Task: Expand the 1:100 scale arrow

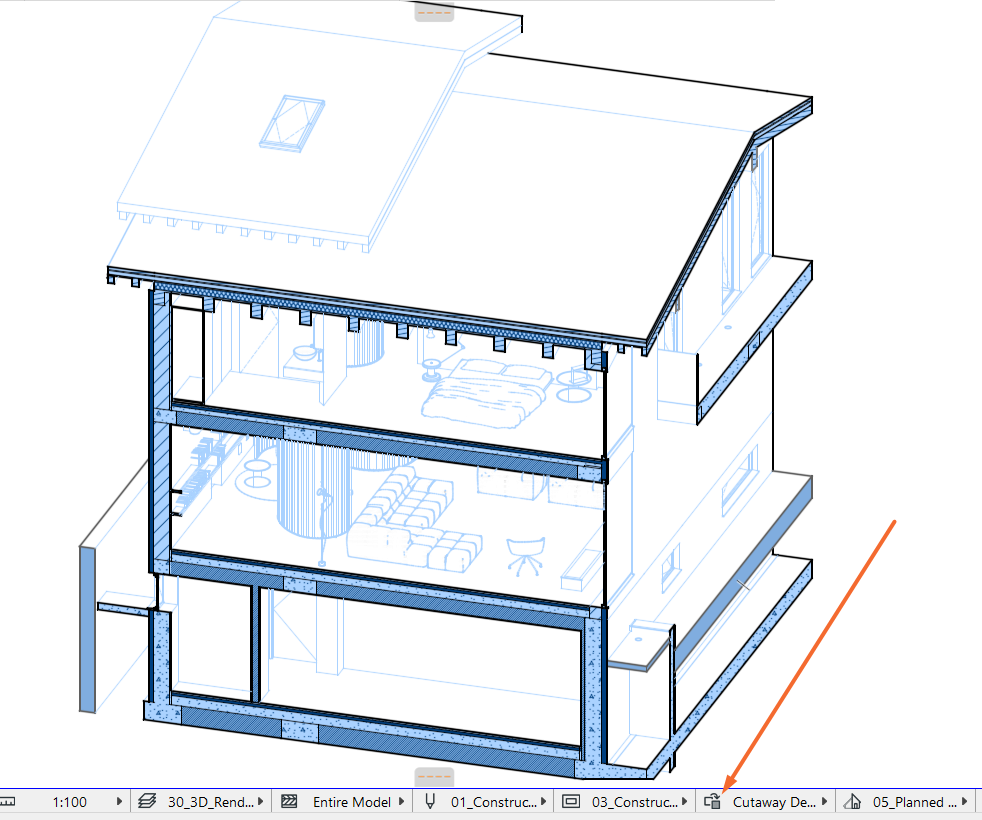Action: tap(119, 802)
